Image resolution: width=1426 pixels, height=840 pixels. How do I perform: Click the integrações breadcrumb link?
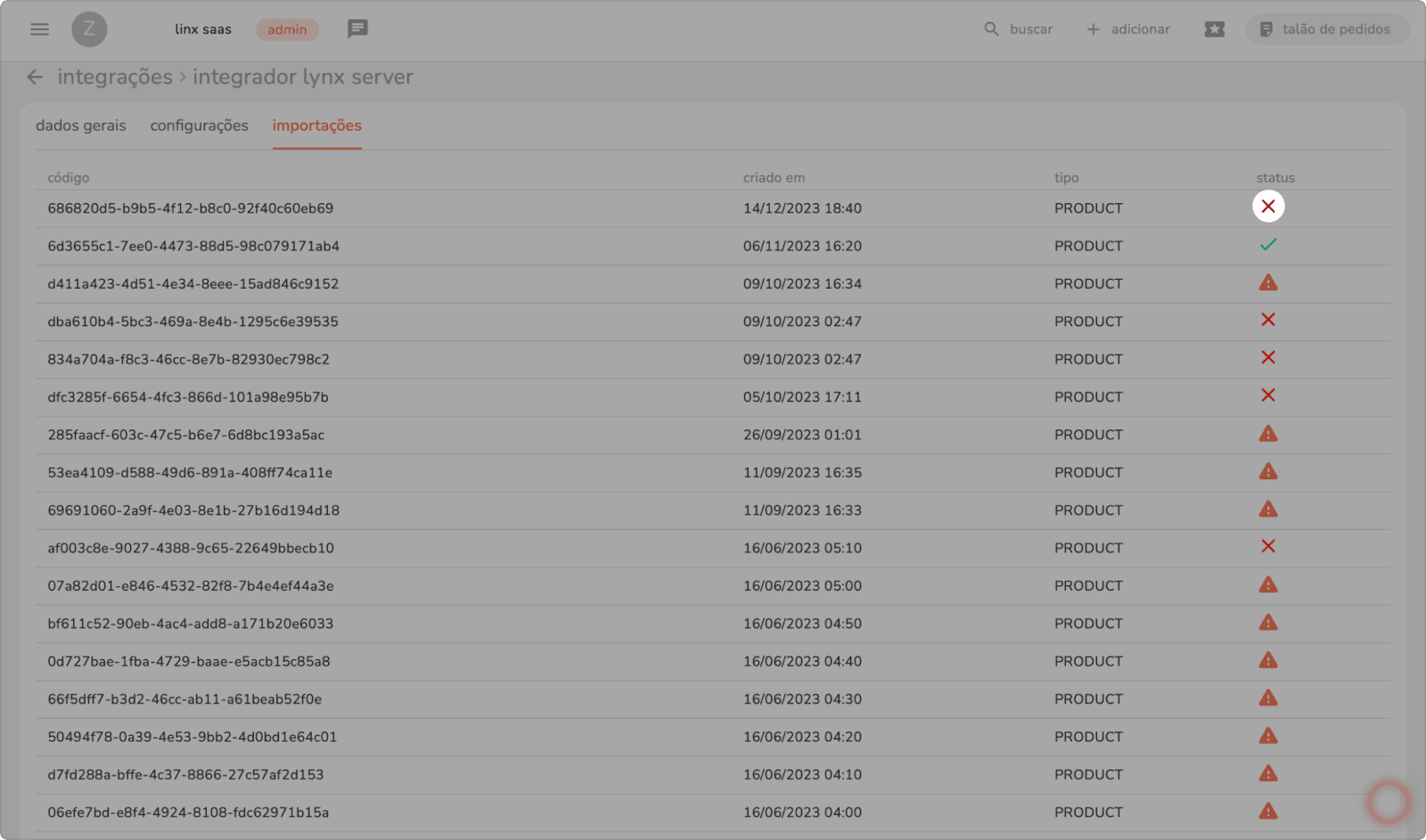click(115, 77)
